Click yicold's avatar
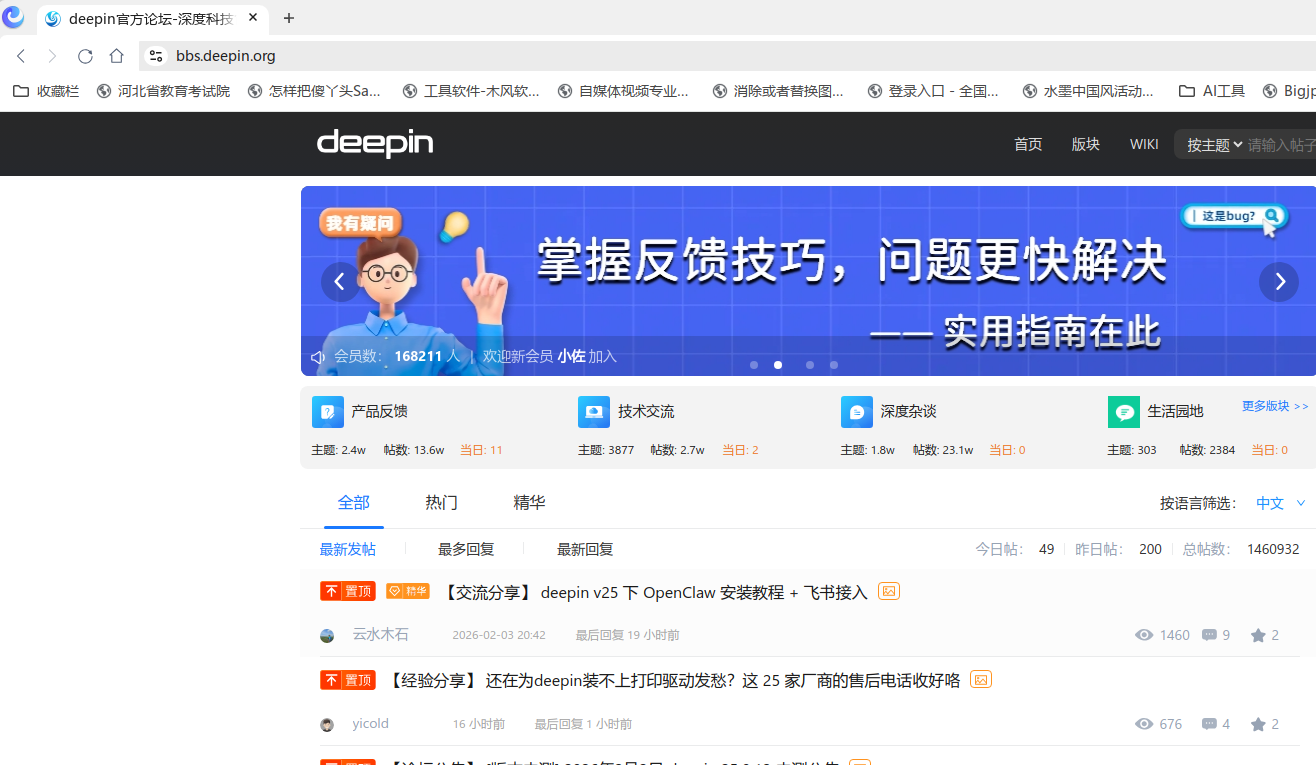This screenshot has width=1316, height=765. pos(327,725)
